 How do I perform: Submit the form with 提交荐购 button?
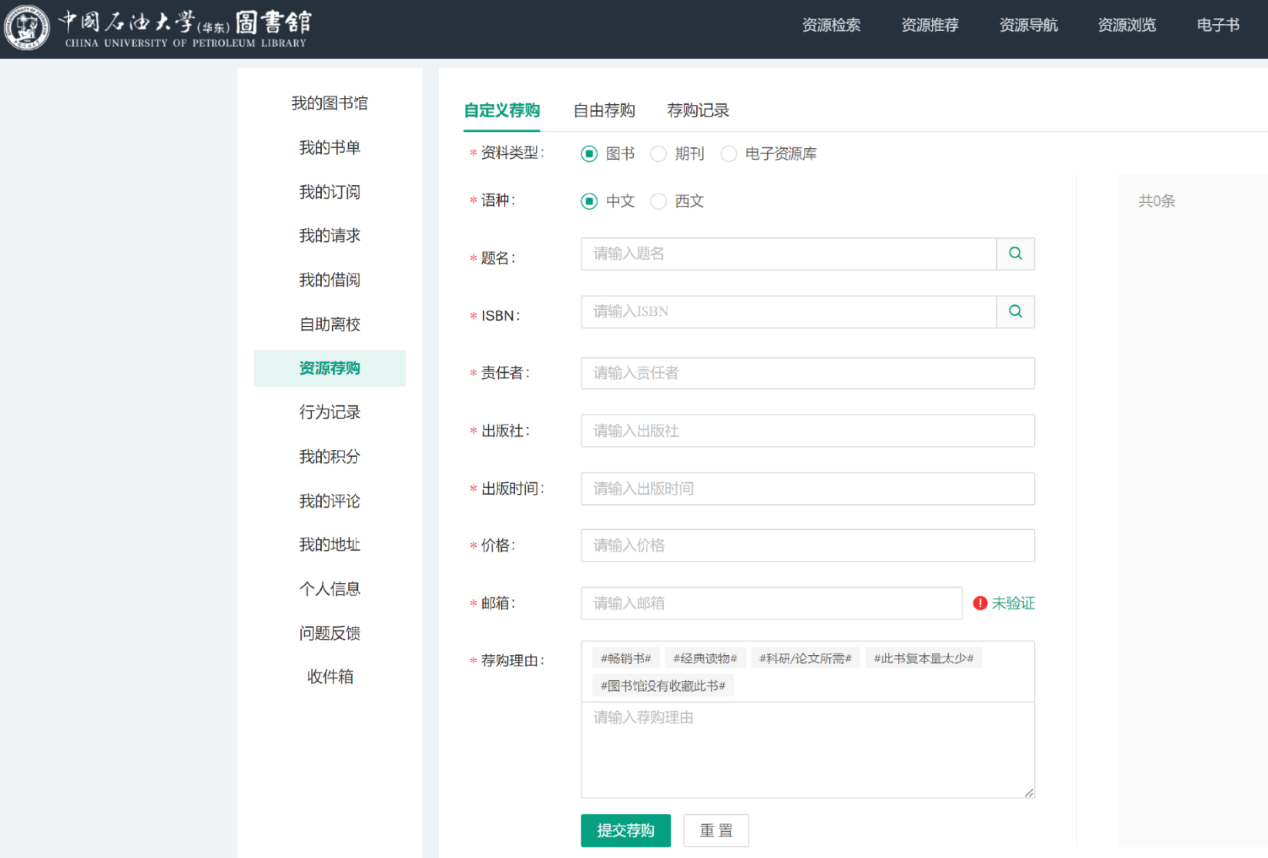click(625, 830)
